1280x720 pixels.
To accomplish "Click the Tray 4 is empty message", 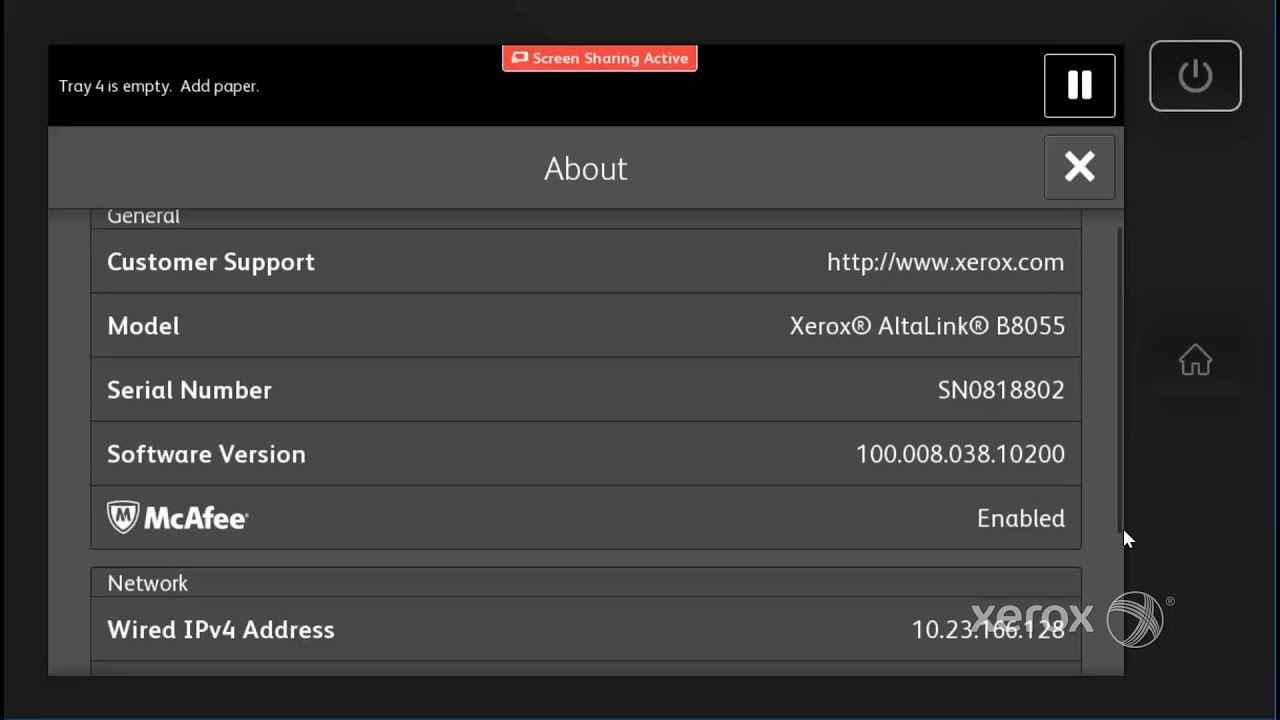I will [159, 86].
